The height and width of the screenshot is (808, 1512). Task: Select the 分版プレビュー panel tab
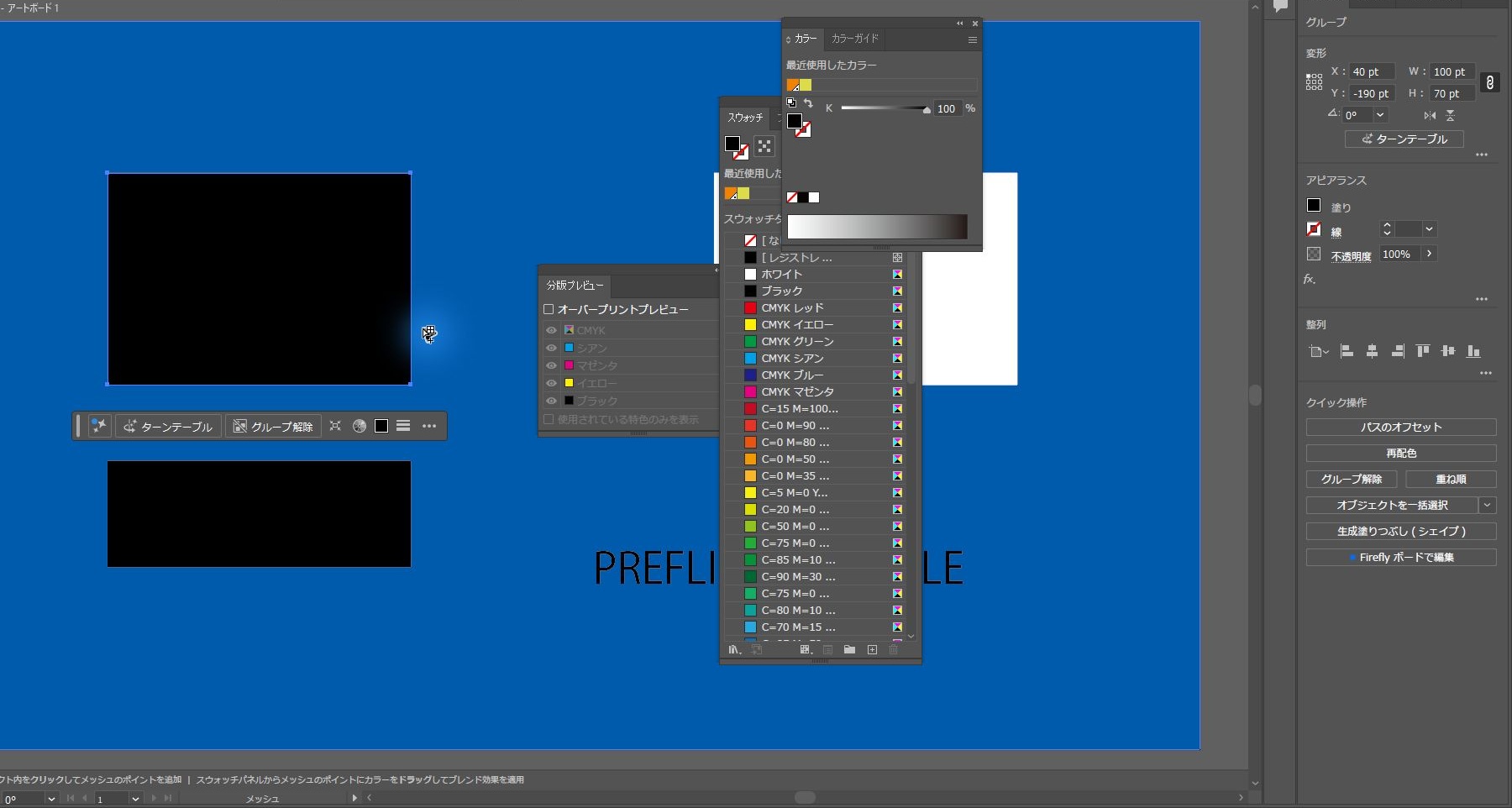click(x=575, y=286)
